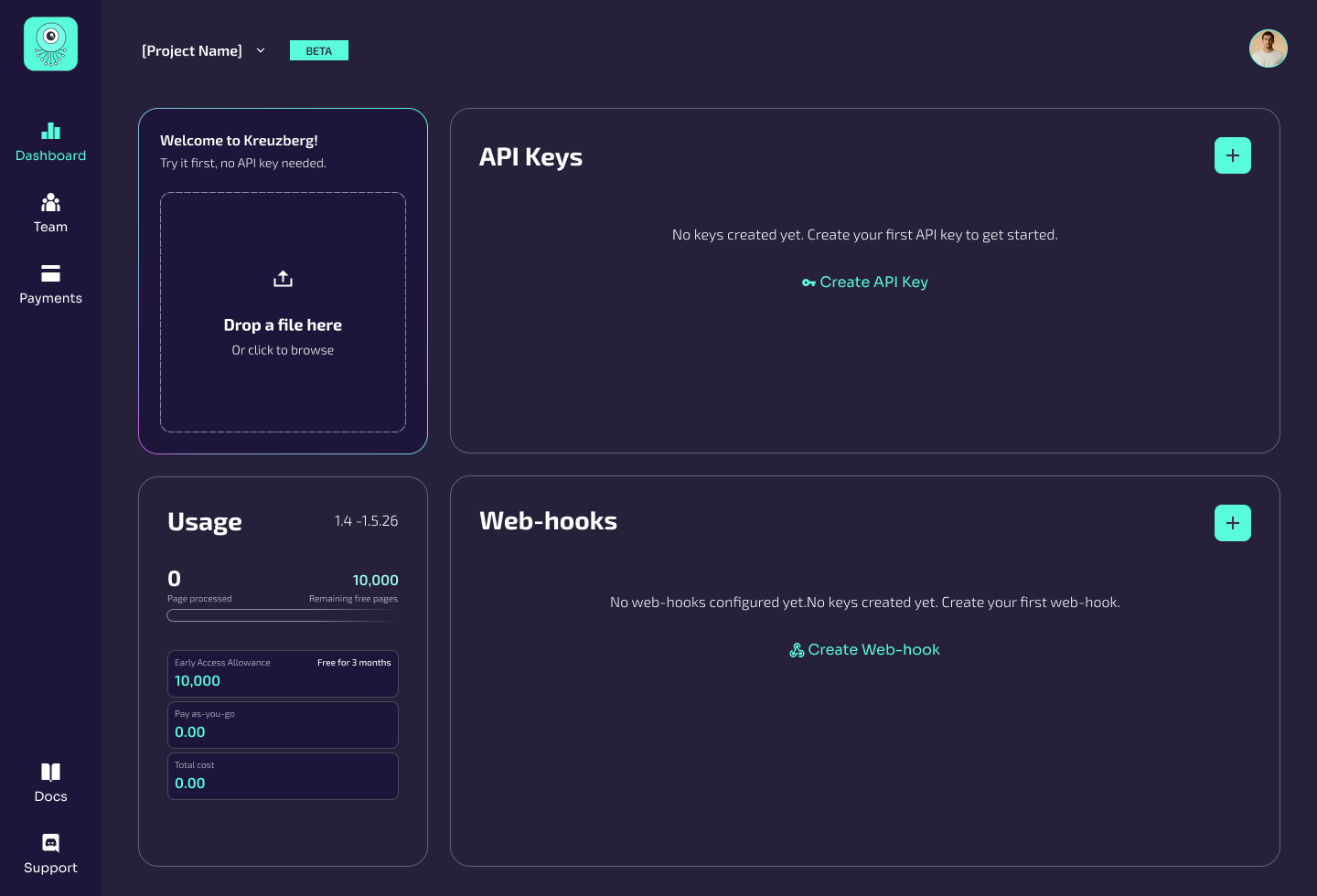Viewport: 1317px width, 896px height.
Task: Click the Usage heading
Action: (205, 521)
